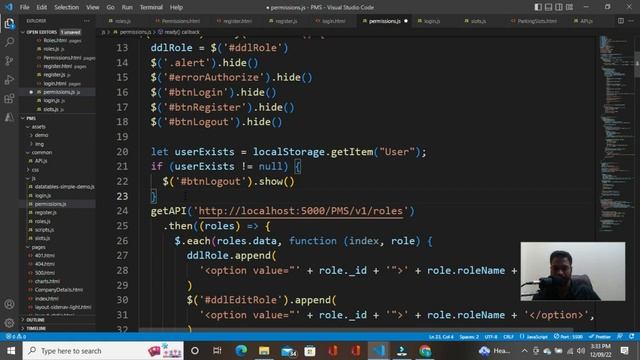
Task: Click unsaved dot on permissions.js tab
Action: click(406, 21)
